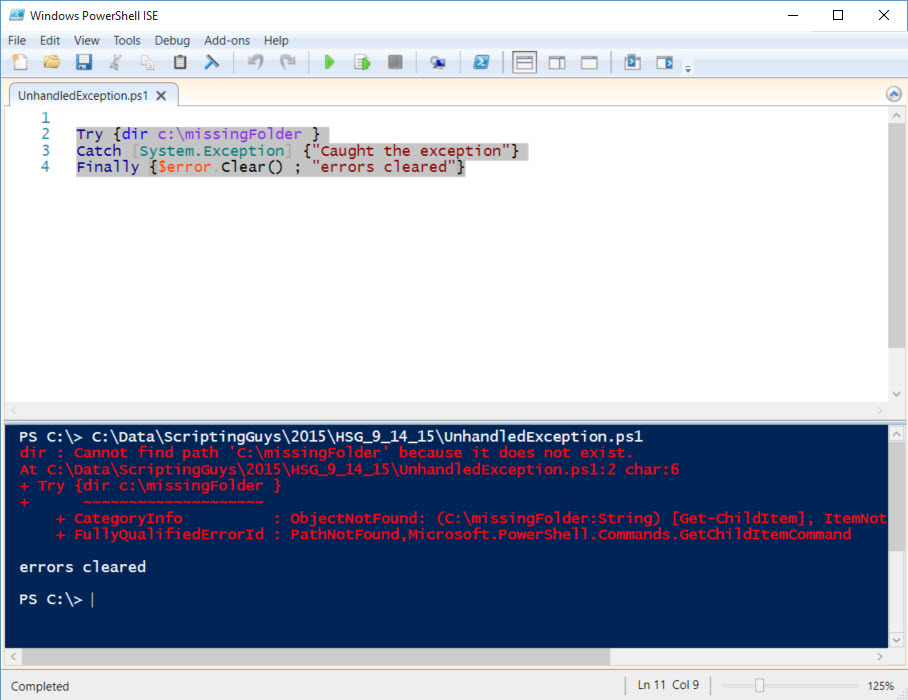
Task: Toggle Script Pane to top layout
Action: coord(524,62)
